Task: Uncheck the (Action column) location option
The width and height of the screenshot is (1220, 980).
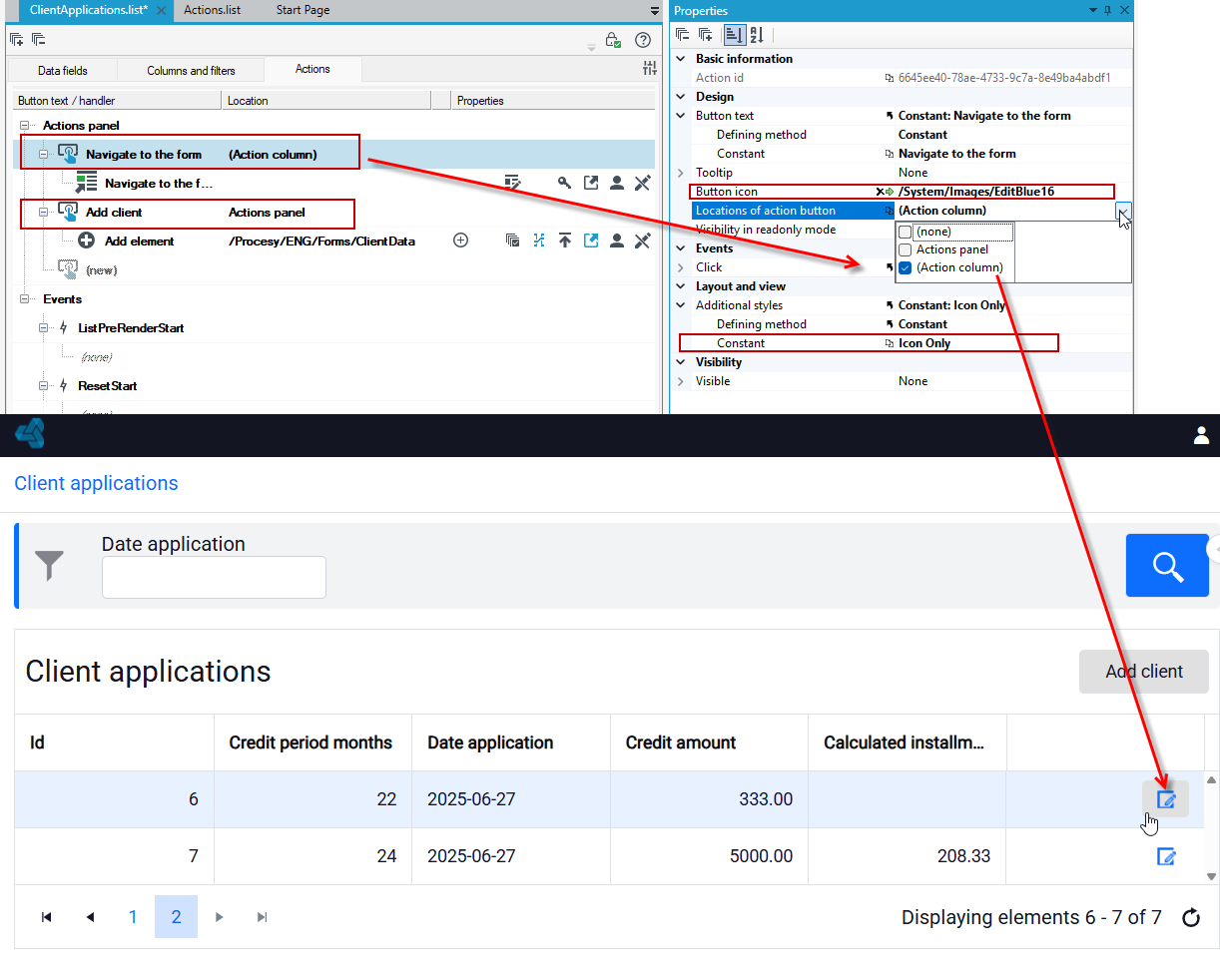Action: pos(906,267)
